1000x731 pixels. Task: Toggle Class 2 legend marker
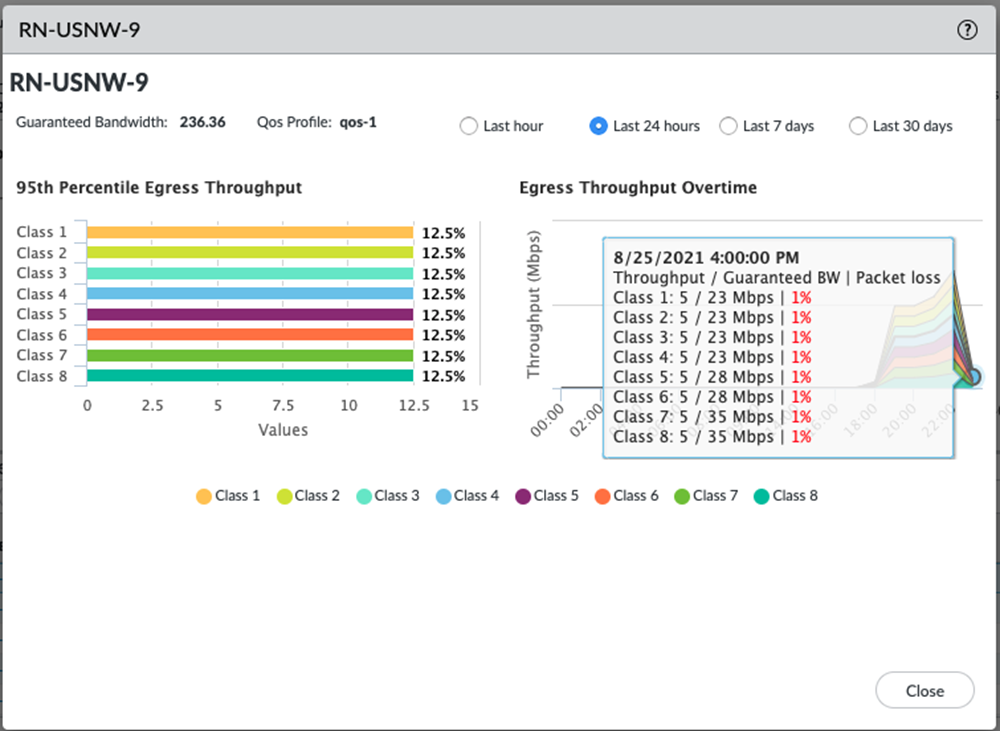[283, 496]
